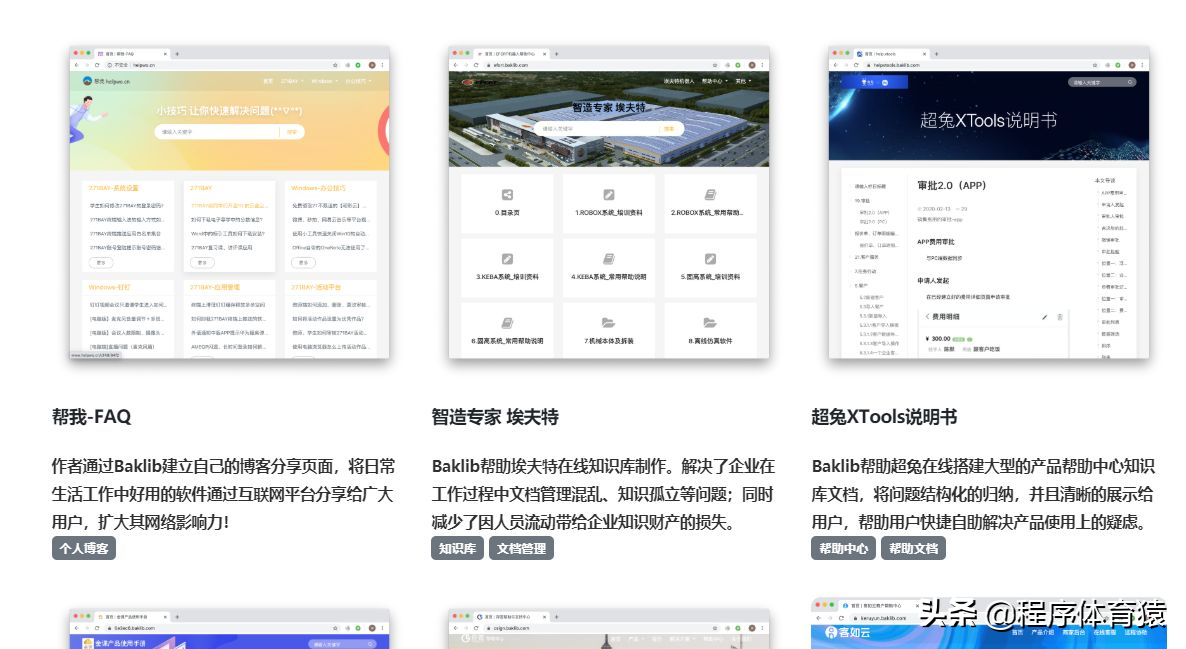Click the 埃夫特 screenshot keyword search field
Viewport: 1186px width, 649px height.
(x=598, y=129)
